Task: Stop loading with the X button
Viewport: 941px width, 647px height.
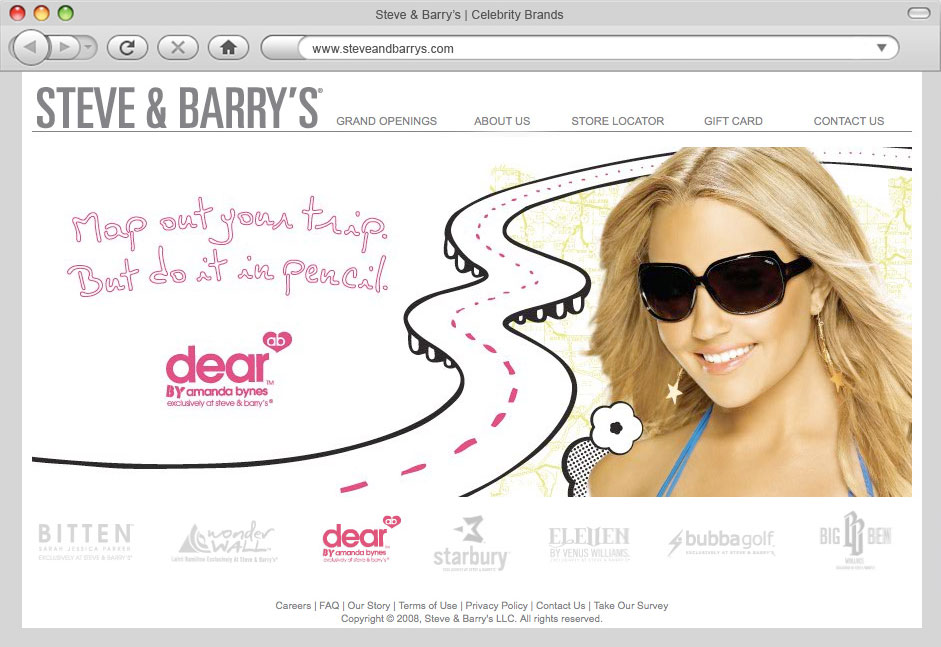Action: (178, 47)
